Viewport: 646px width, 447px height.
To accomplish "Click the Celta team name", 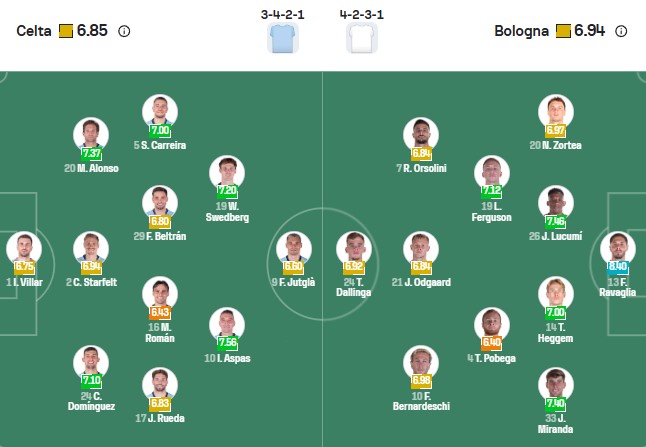I will 34,31.
